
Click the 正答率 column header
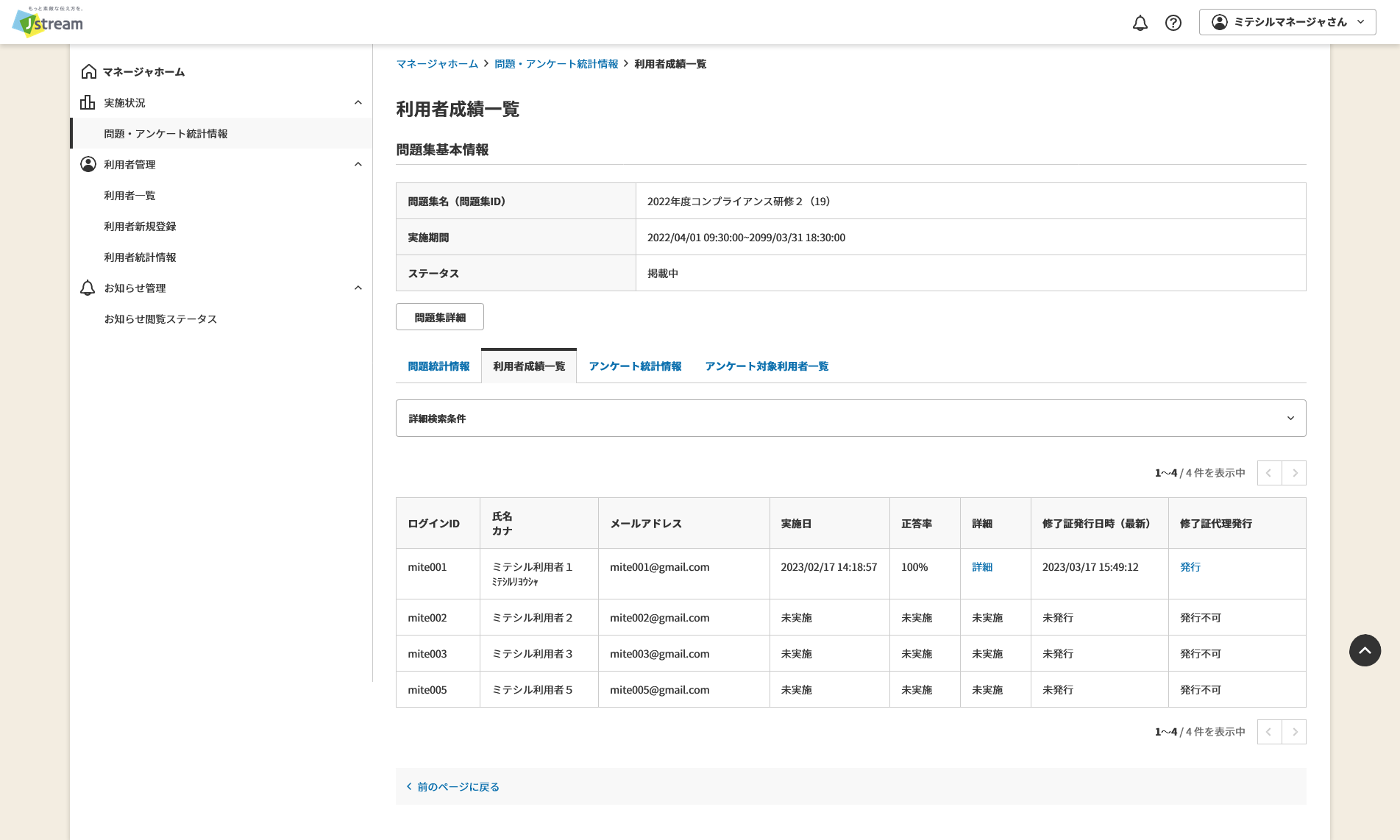(925, 523)
